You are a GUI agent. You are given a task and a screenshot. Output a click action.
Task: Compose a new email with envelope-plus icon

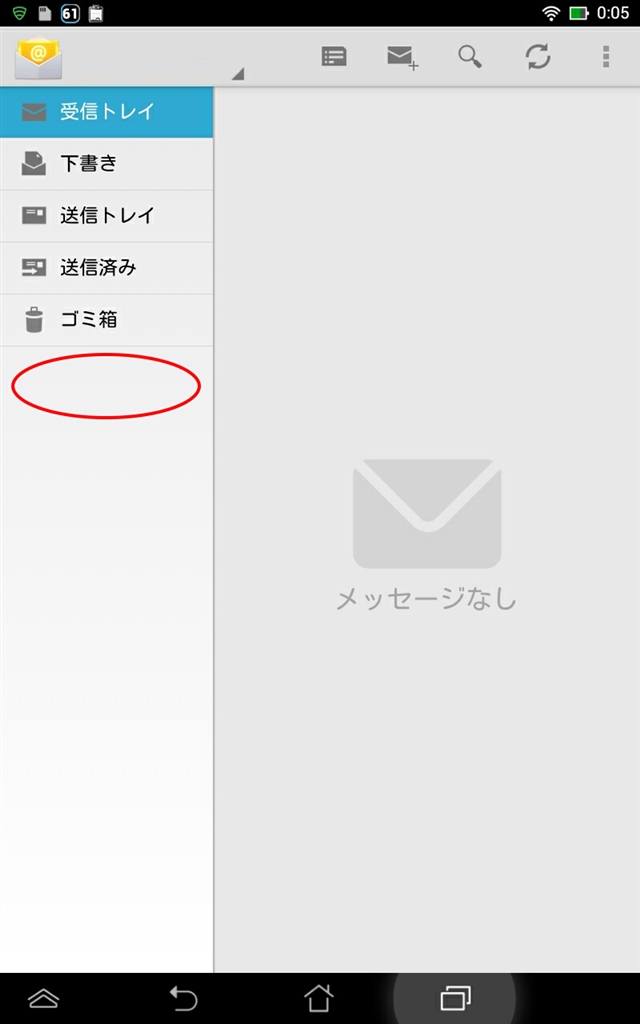point(402,57)
